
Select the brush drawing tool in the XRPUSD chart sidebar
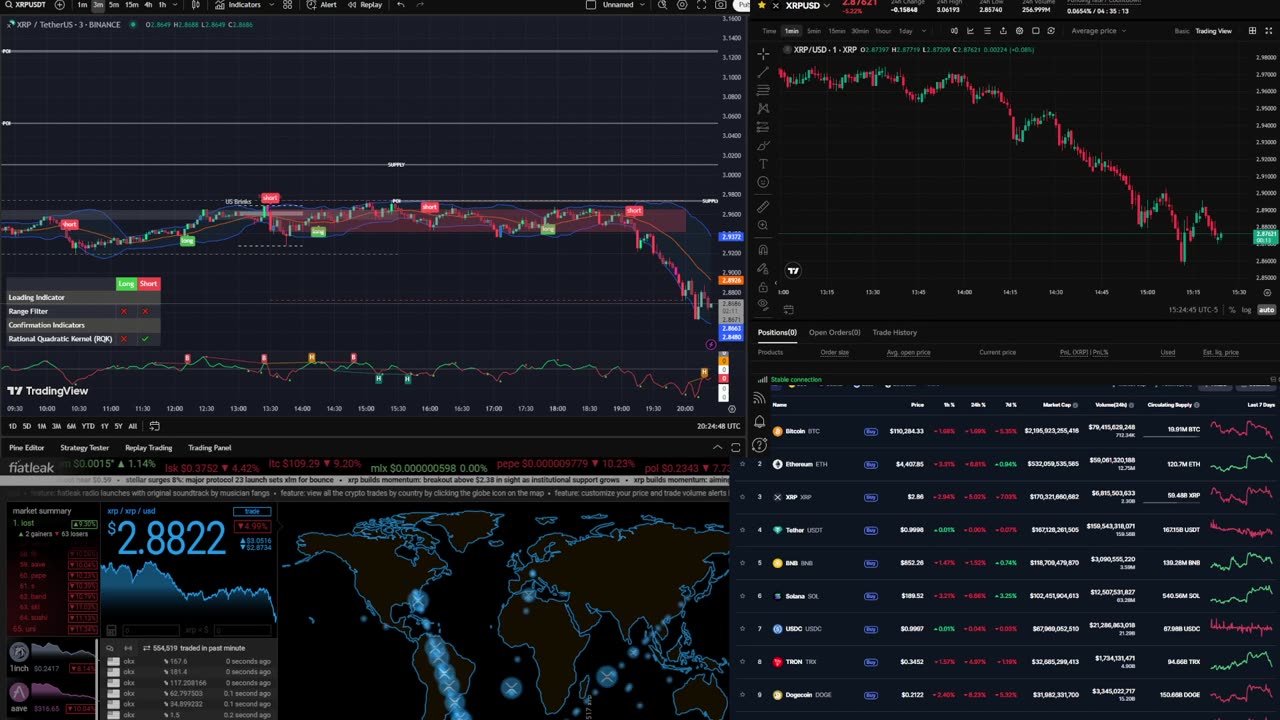click(763, 145)
